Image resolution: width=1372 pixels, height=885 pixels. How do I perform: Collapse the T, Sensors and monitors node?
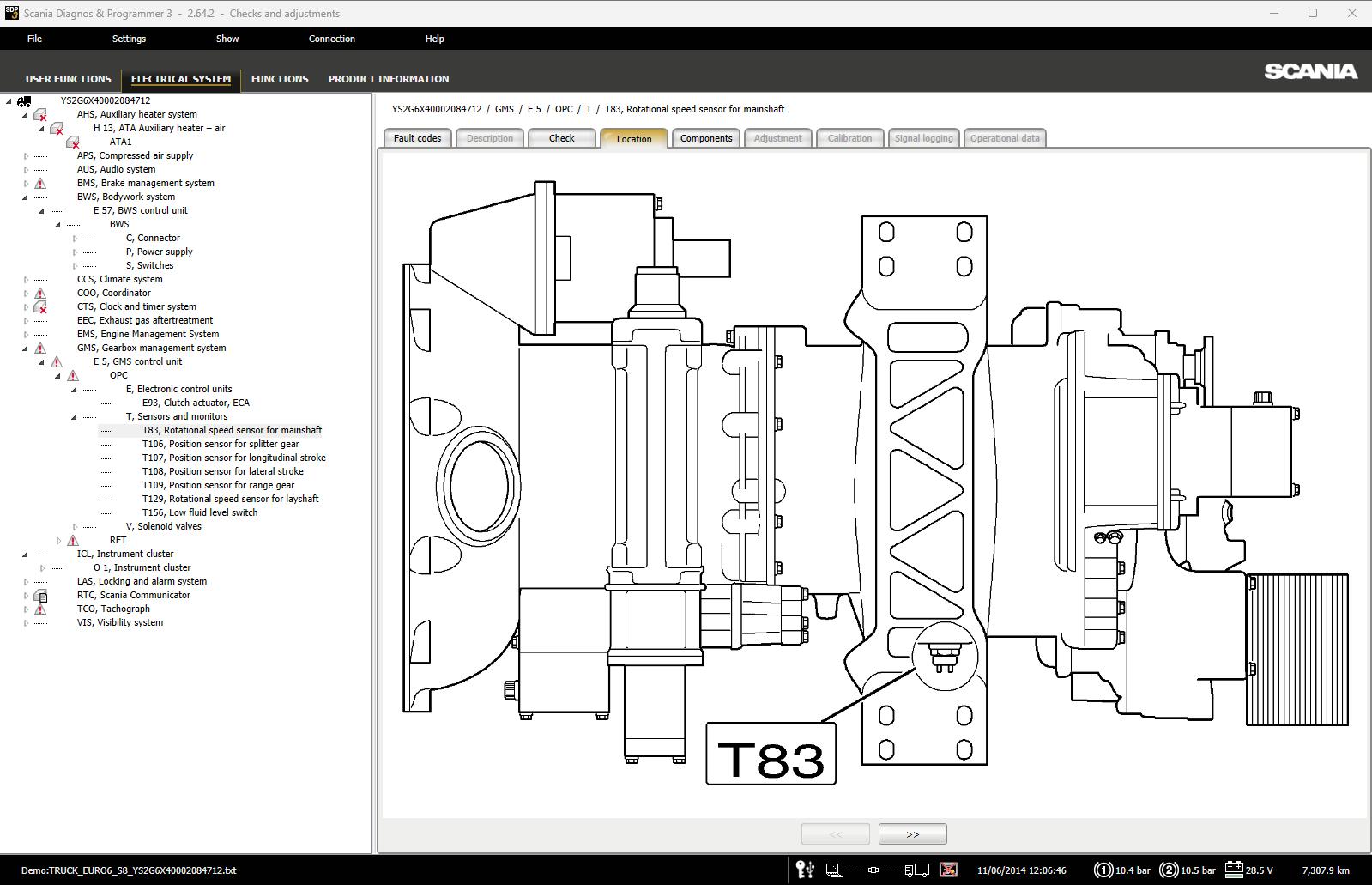pyautogui.click(x=74, y=417)
